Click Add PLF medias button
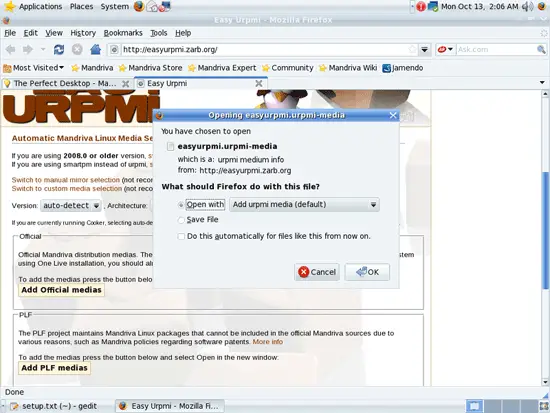 tap(54, 368)
